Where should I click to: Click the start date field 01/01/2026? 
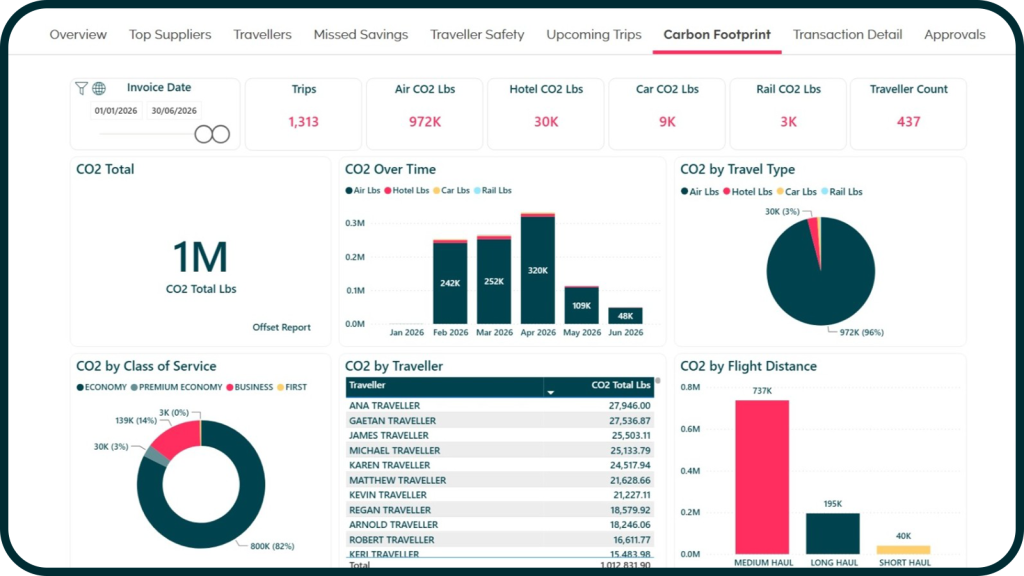(x=116, y=111)
